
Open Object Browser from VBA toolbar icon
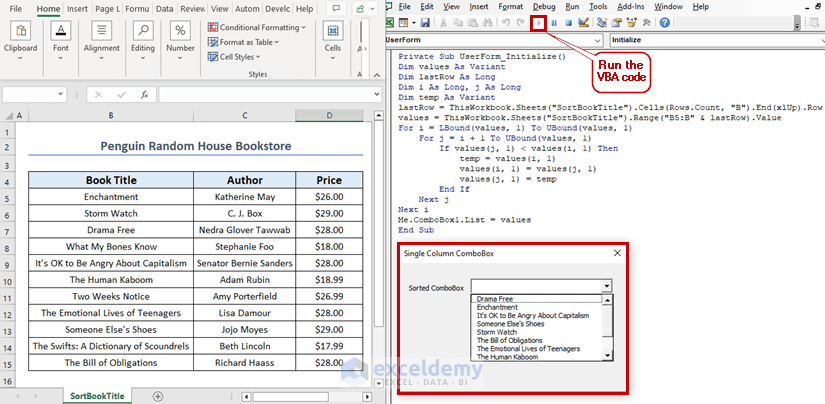tap(631, 23)
